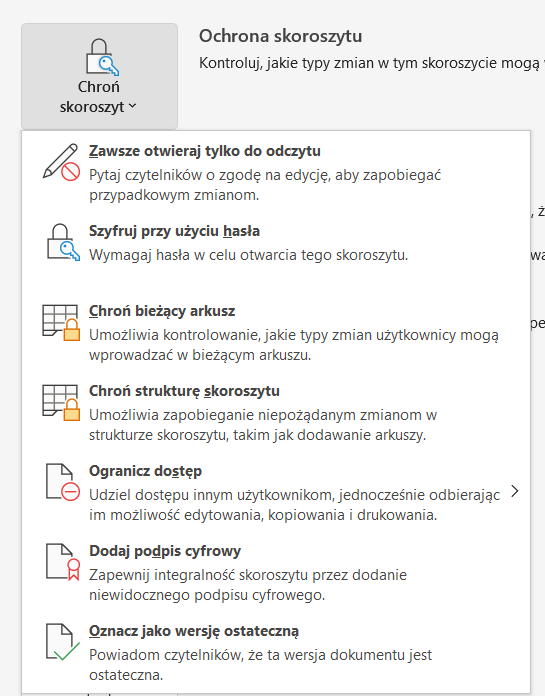
Task: Choose Oznacz jako wersję ostateczną
Action: (276, 652)
